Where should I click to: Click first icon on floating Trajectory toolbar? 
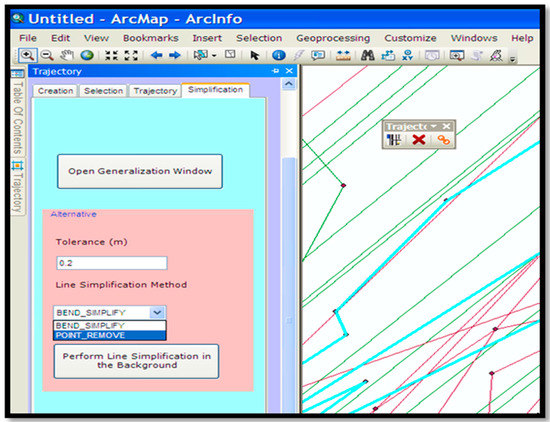[394, 140]
